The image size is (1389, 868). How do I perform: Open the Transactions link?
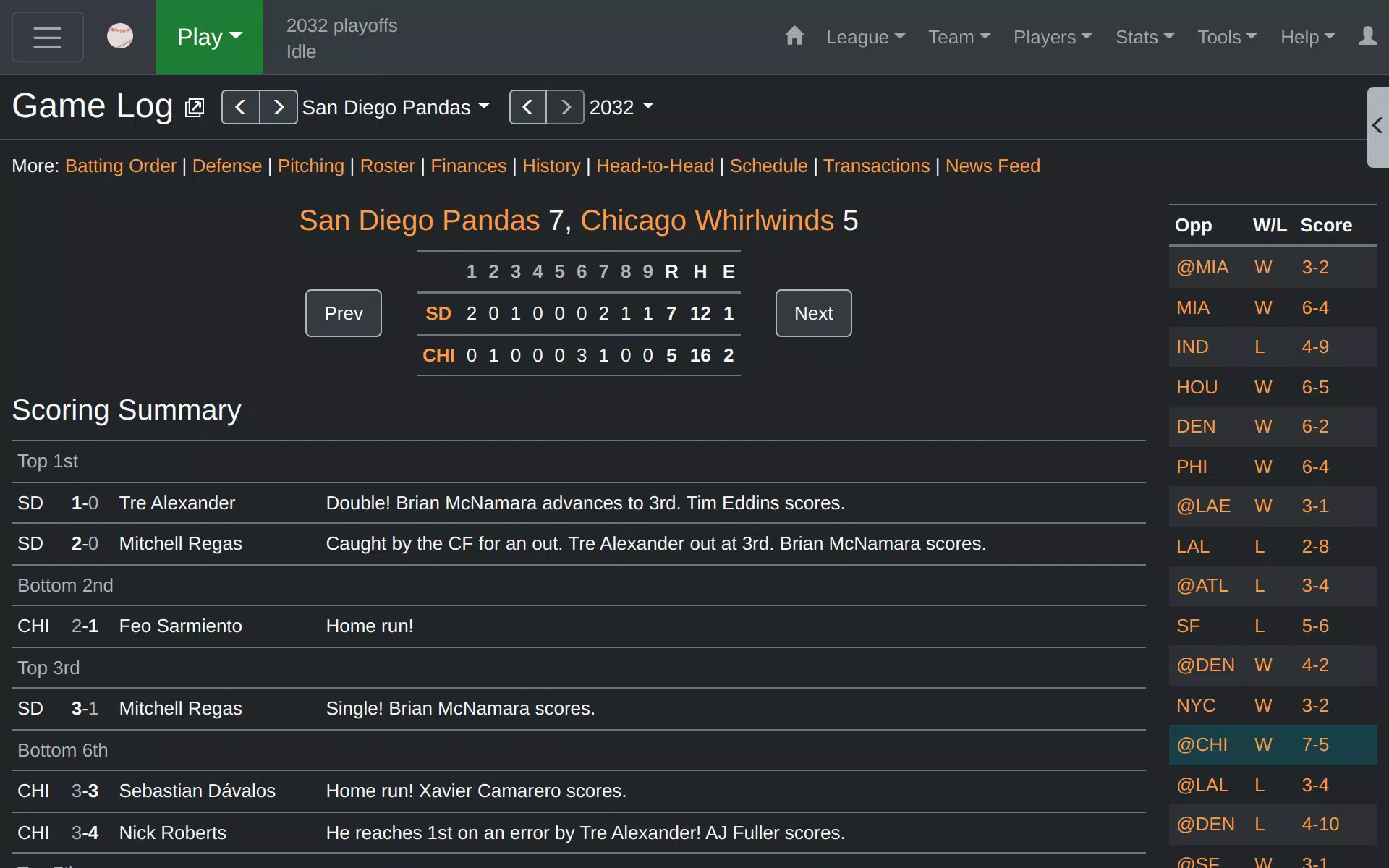[x=876, y=166]
